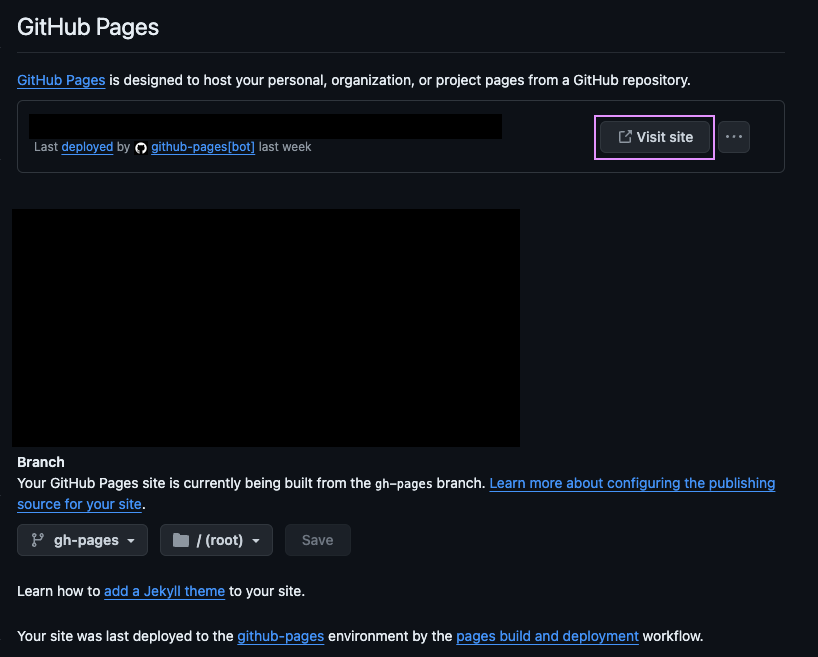Click the 'Branch' section heading

point(41,462)
